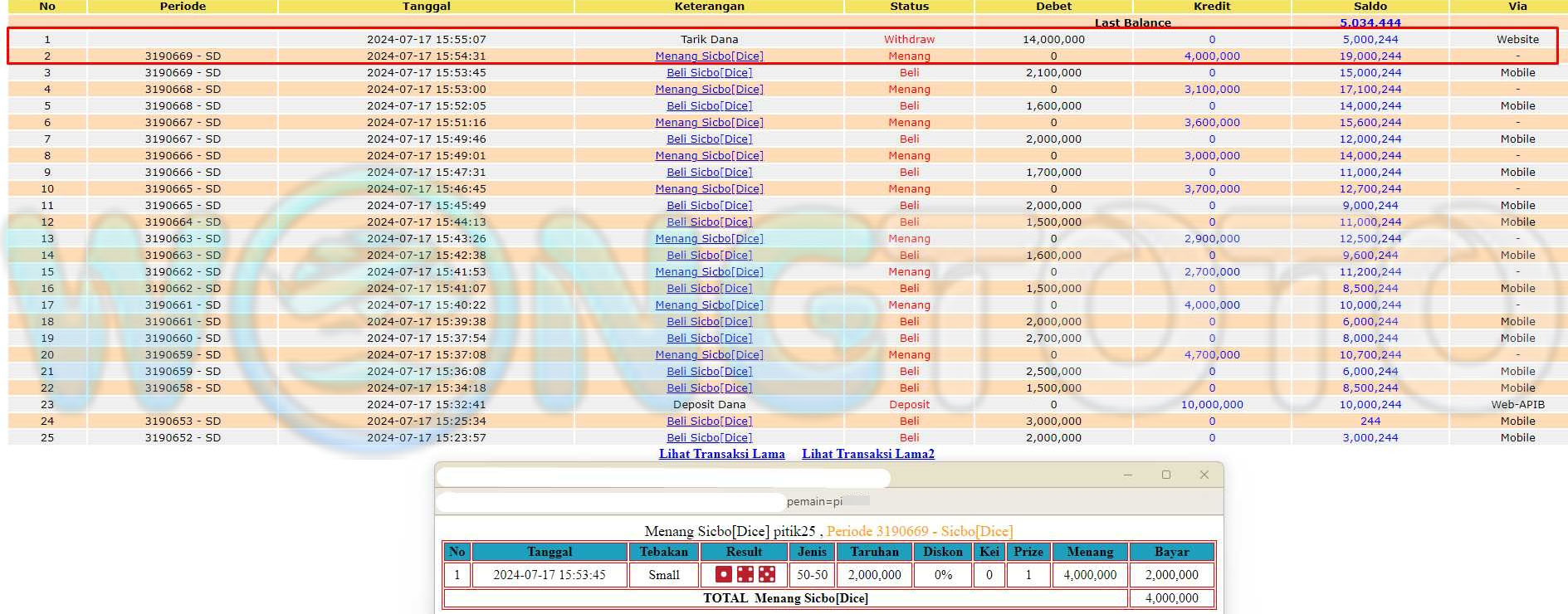Minimize the popup result window
Screen dimensions: 1568x614
[1127, 475]
